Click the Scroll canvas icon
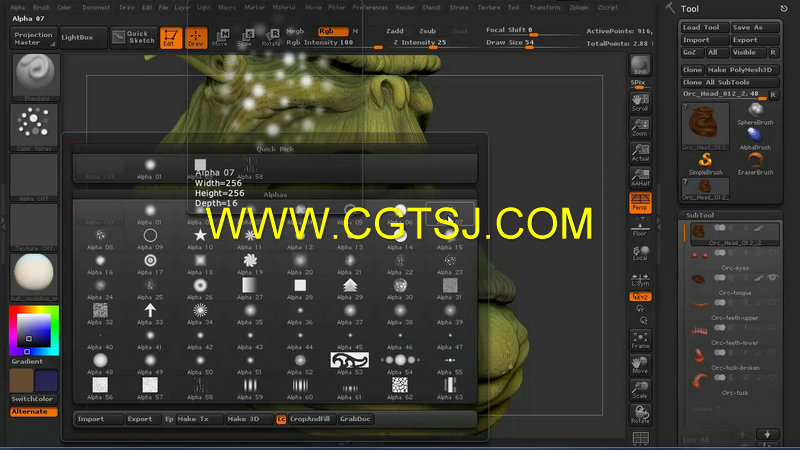The height and width of the screenshot is (450, 800). (640, 102)
